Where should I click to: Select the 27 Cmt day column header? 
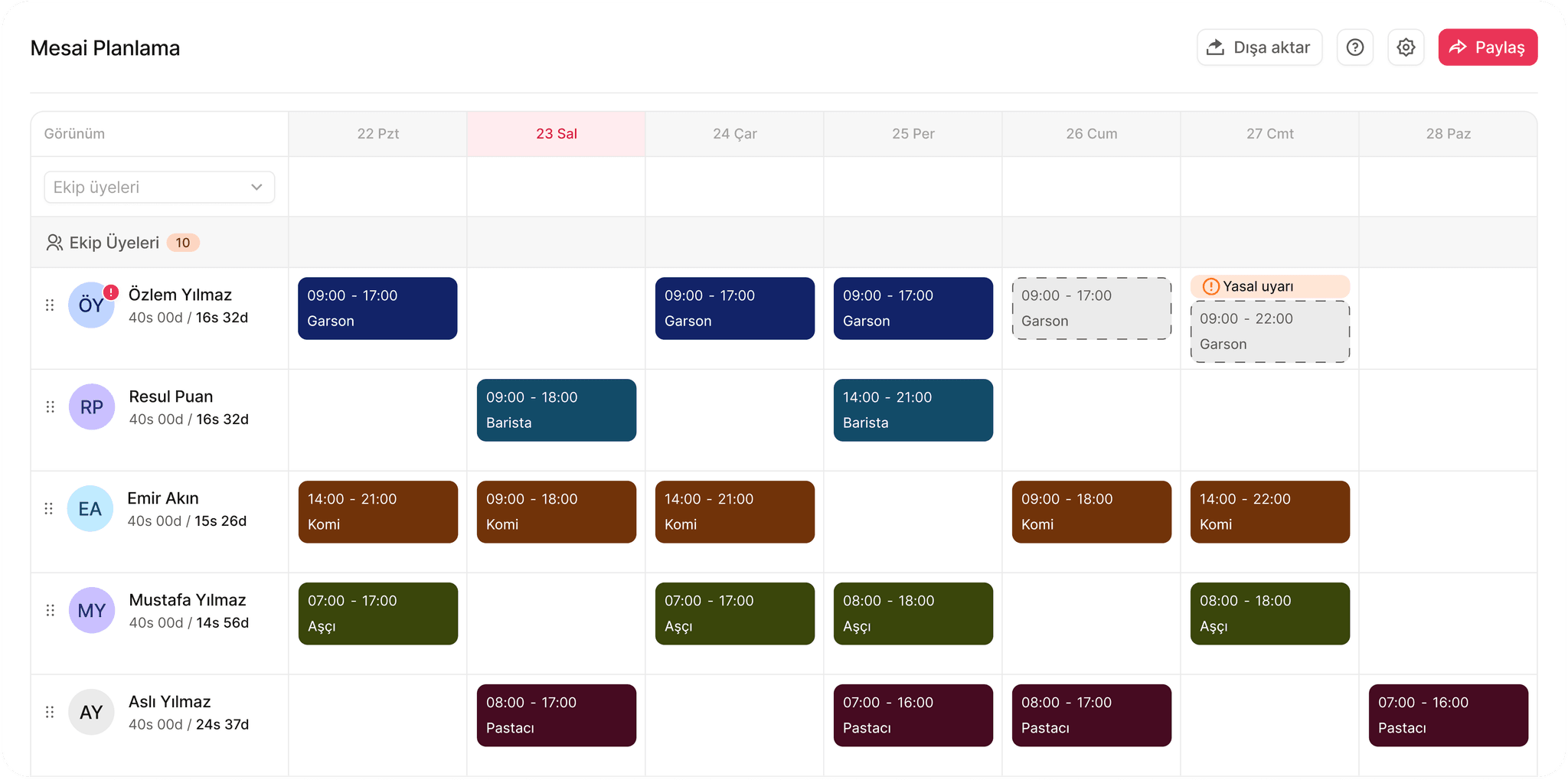coord(1269,134)
